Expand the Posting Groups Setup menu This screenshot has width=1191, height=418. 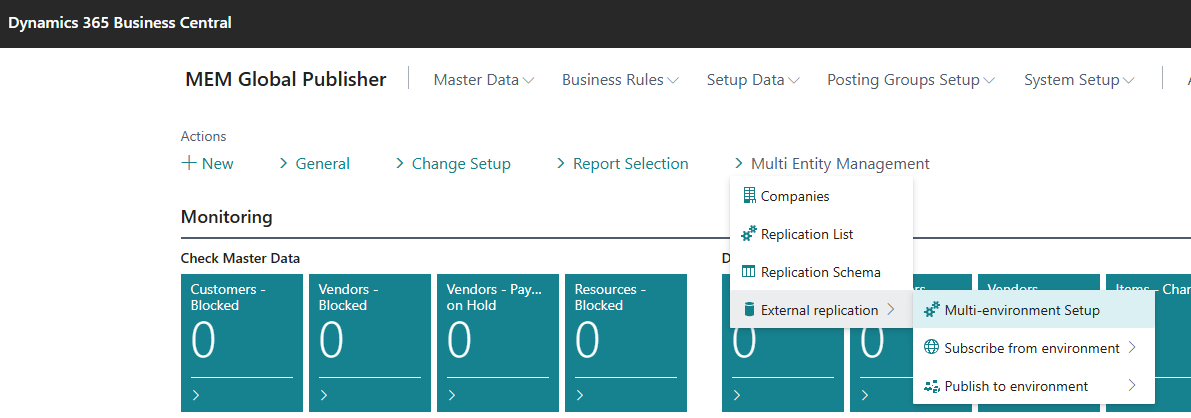910,80
